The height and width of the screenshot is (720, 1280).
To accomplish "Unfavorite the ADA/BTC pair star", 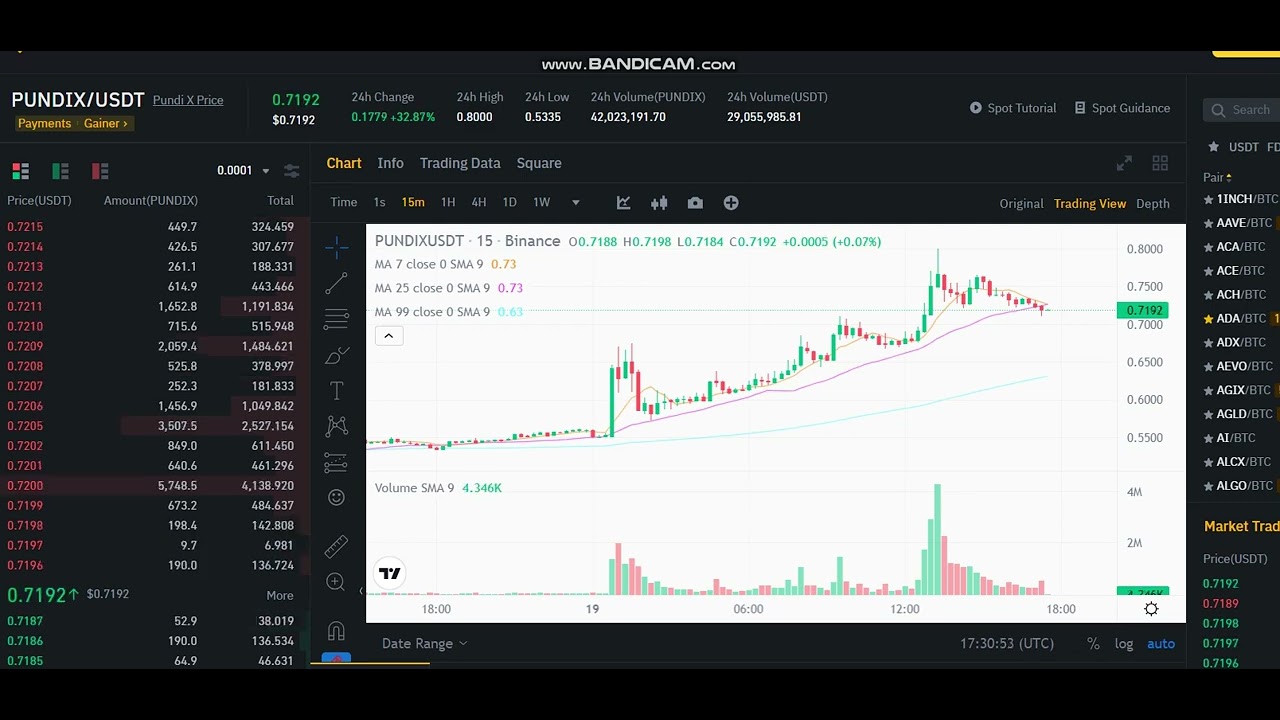I will tap(1209, 319).
